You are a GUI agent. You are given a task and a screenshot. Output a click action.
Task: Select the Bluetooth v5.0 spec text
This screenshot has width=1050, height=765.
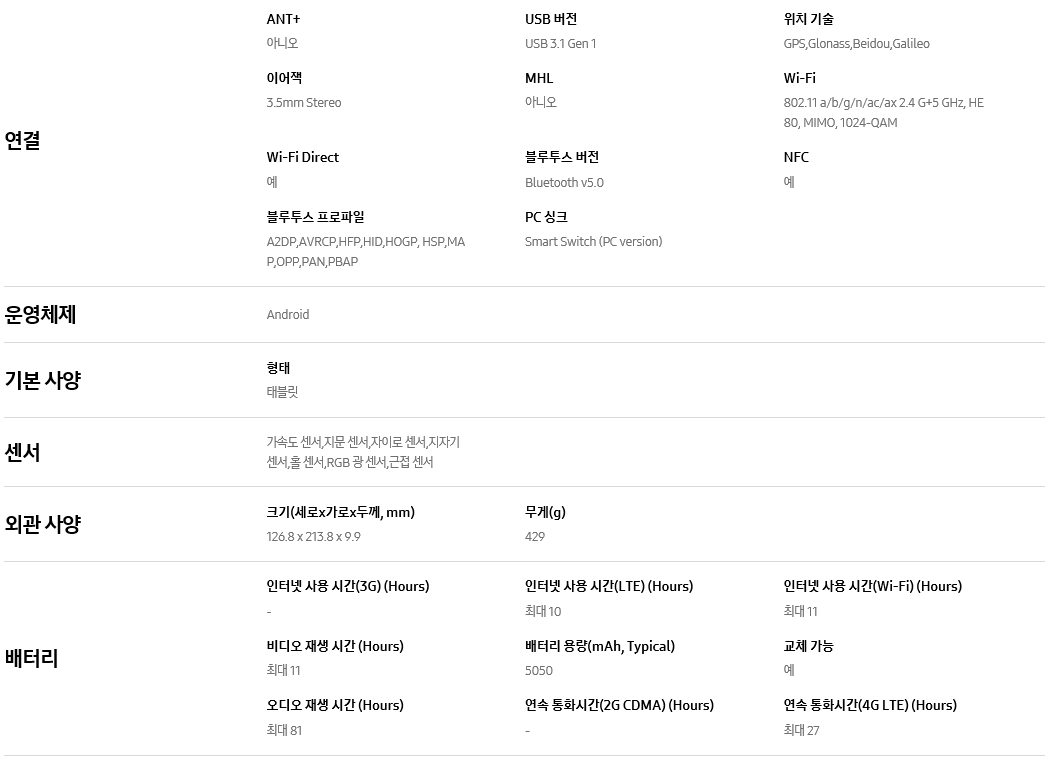click(x=564, y=182)
